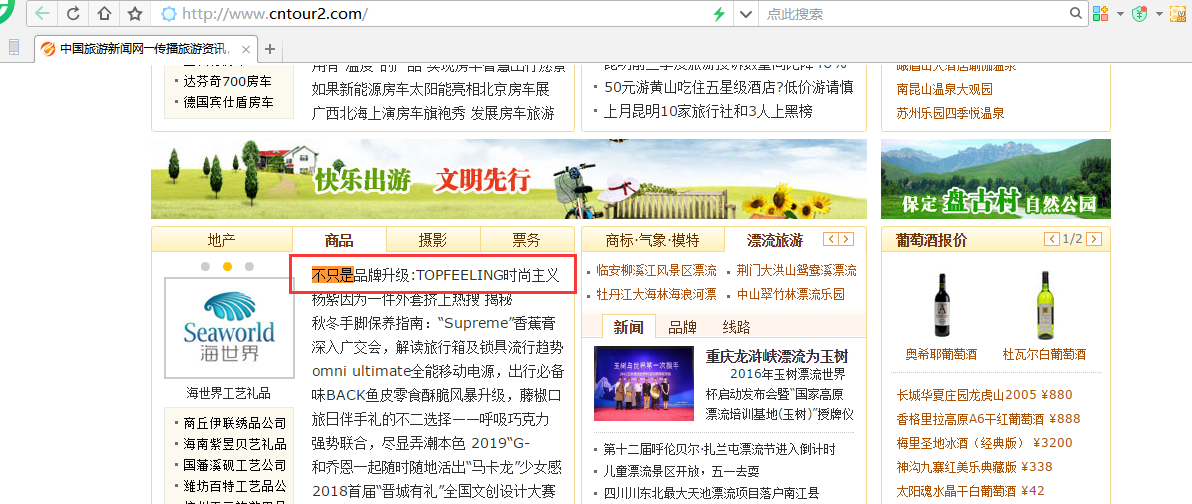Click the scissors screenshot tool icon
The width and height of the screenshot is (1192, 504).
coord(1179,14)
